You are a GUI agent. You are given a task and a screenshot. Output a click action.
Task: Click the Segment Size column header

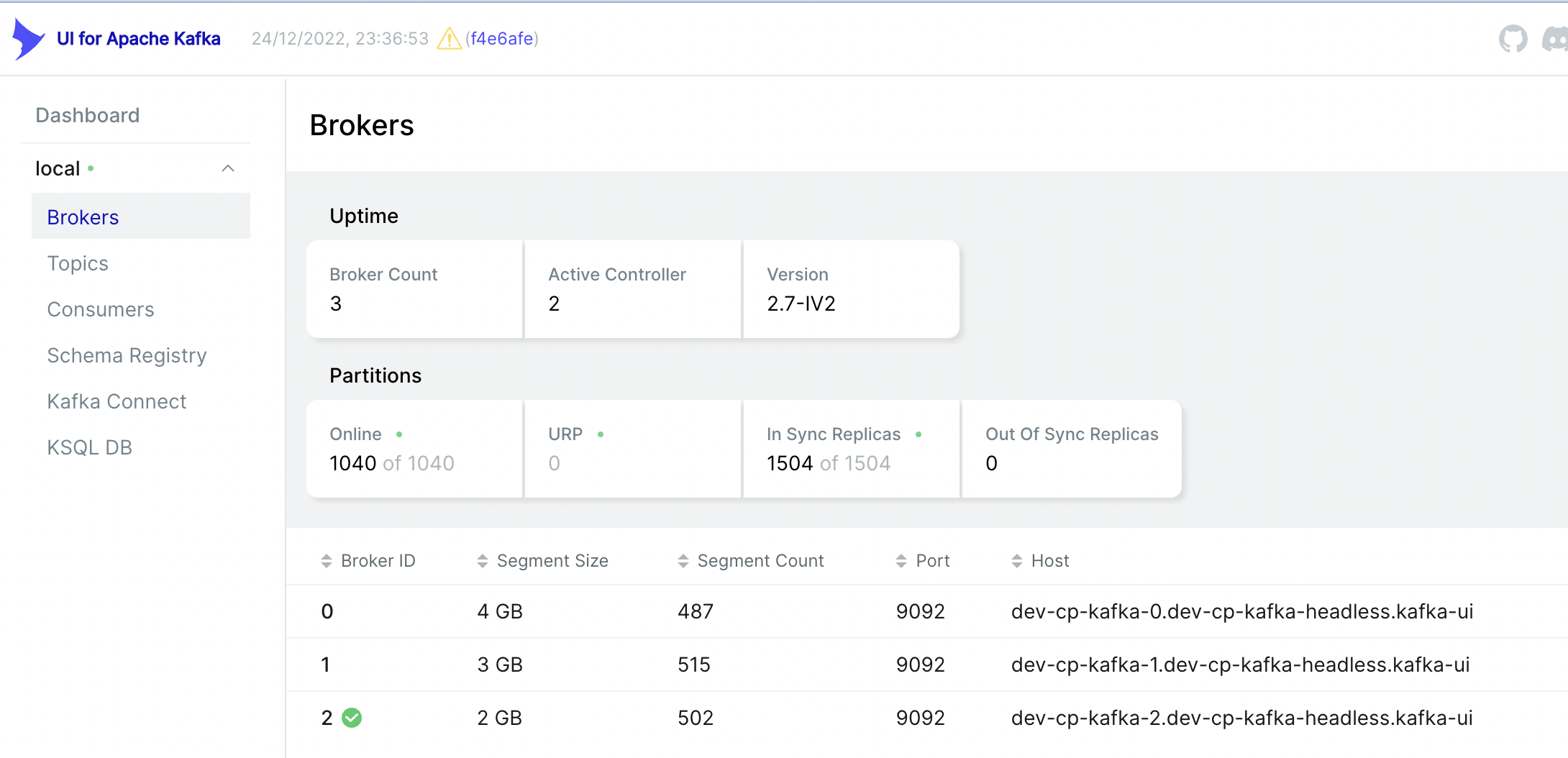(552, 561)
